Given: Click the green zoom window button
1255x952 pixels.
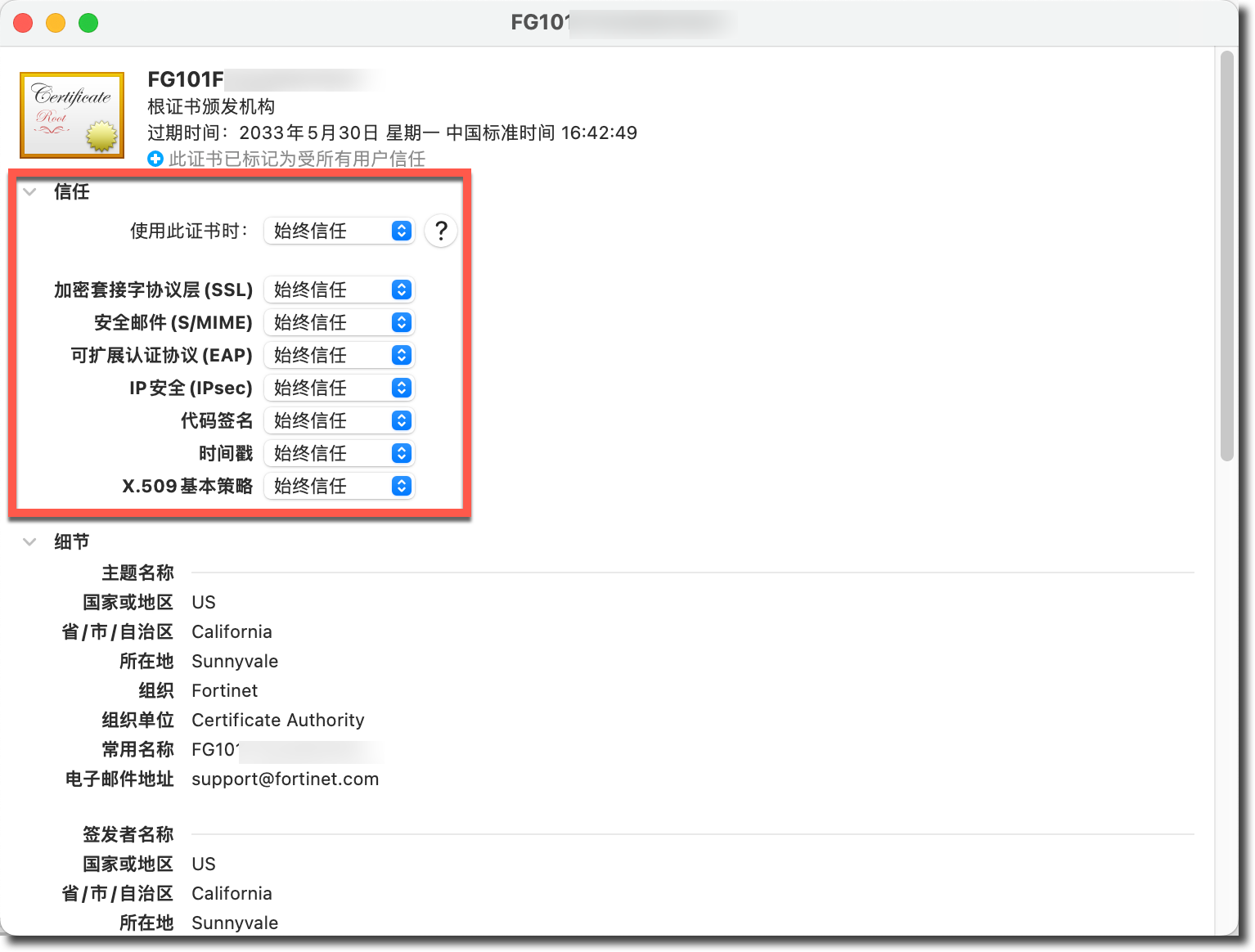Looking at the screenshot, I should pos(88,23).
